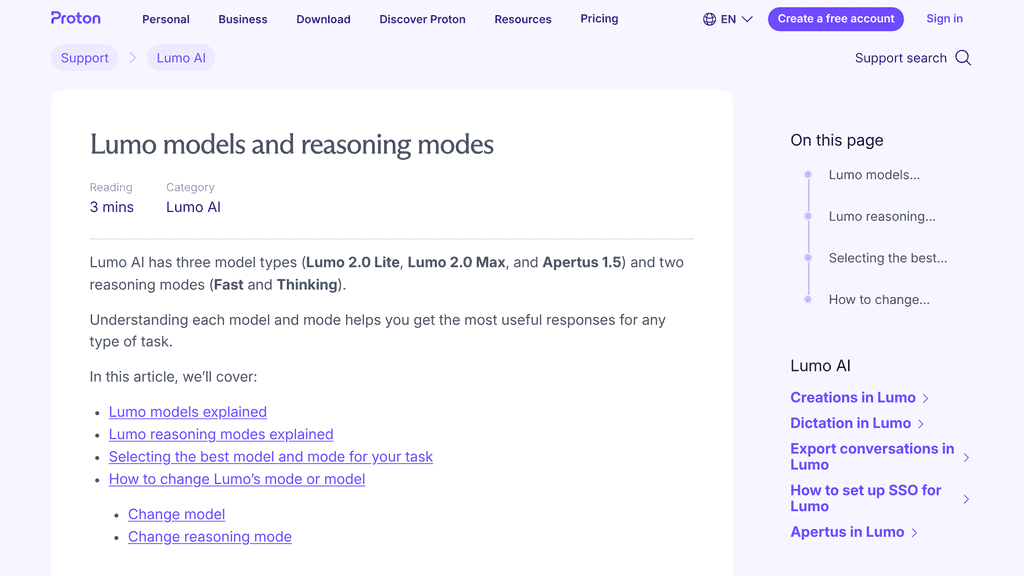Open the Support search magnifier icon
The image size is (1024, 576).
[x=963, y=58]
